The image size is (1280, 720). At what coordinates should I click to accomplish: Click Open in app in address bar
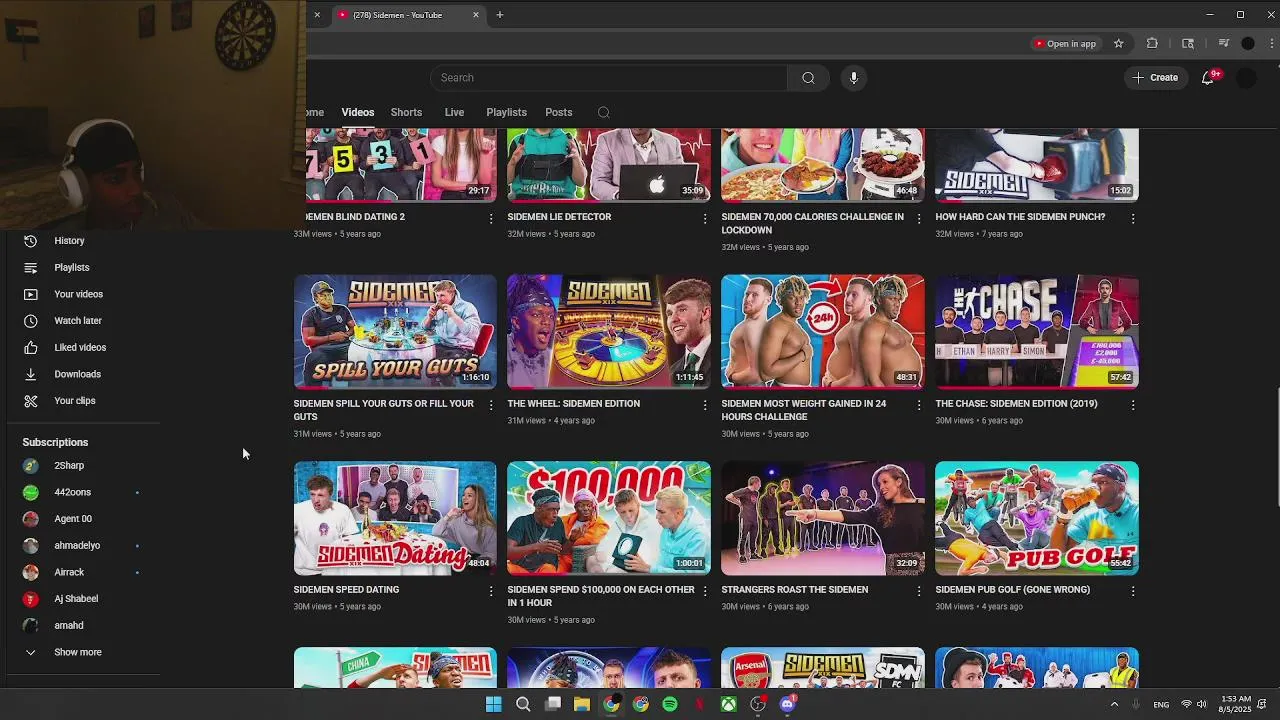tap(1066, 44)
